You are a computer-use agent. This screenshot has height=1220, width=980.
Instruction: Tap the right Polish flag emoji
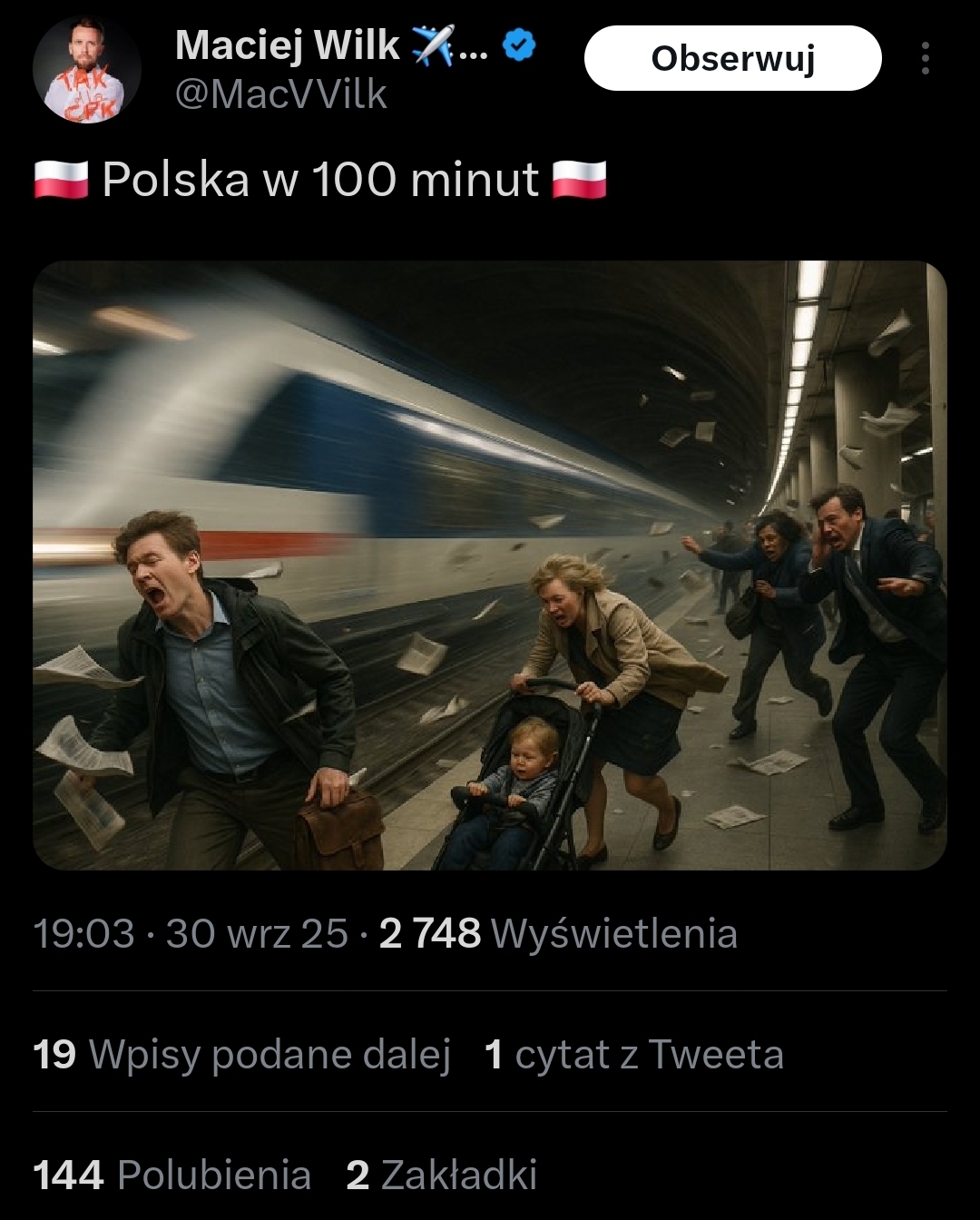pyautogui.click(x=579, y=179)
